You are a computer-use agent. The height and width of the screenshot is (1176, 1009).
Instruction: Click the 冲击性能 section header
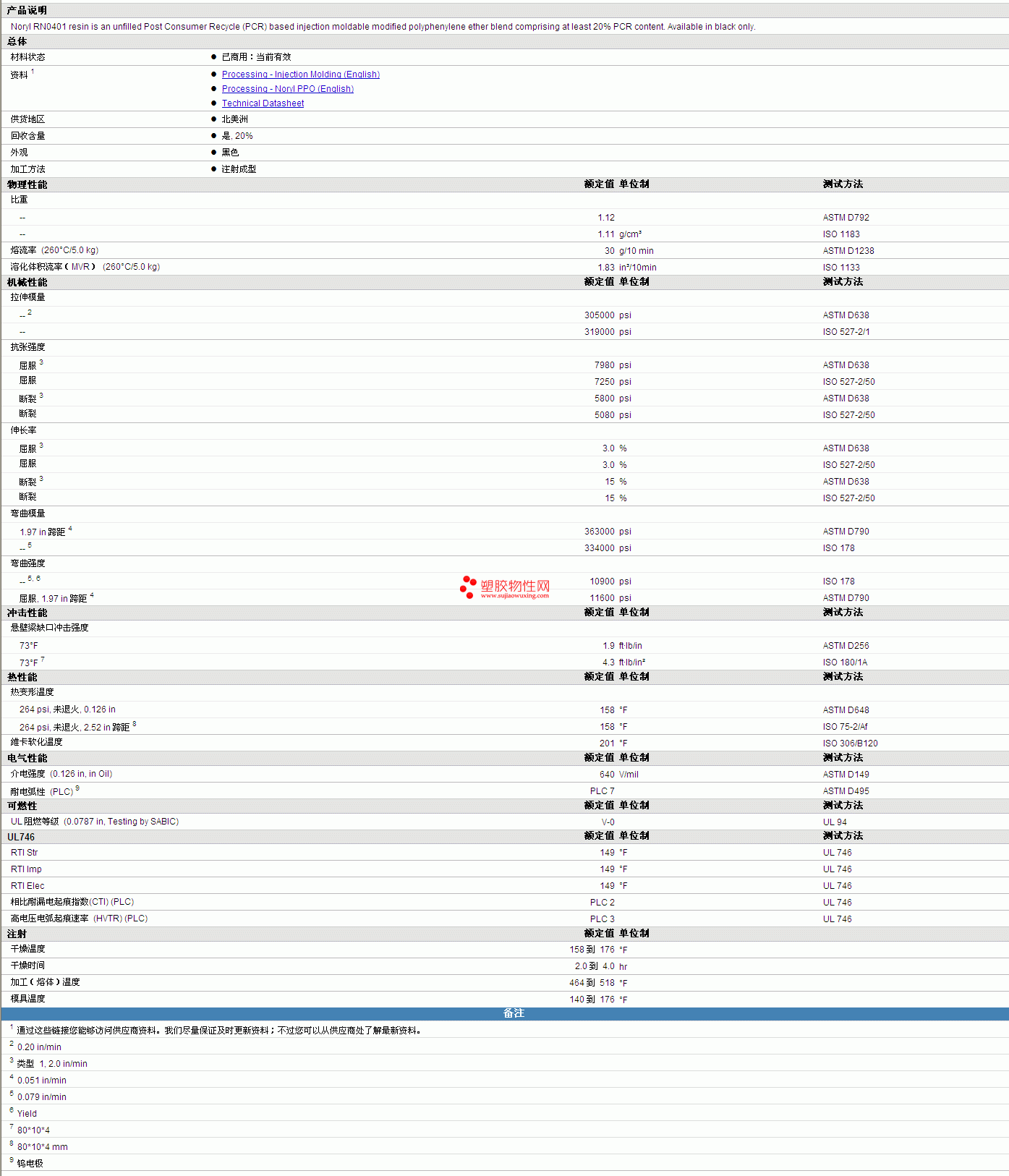pos(27,613)
